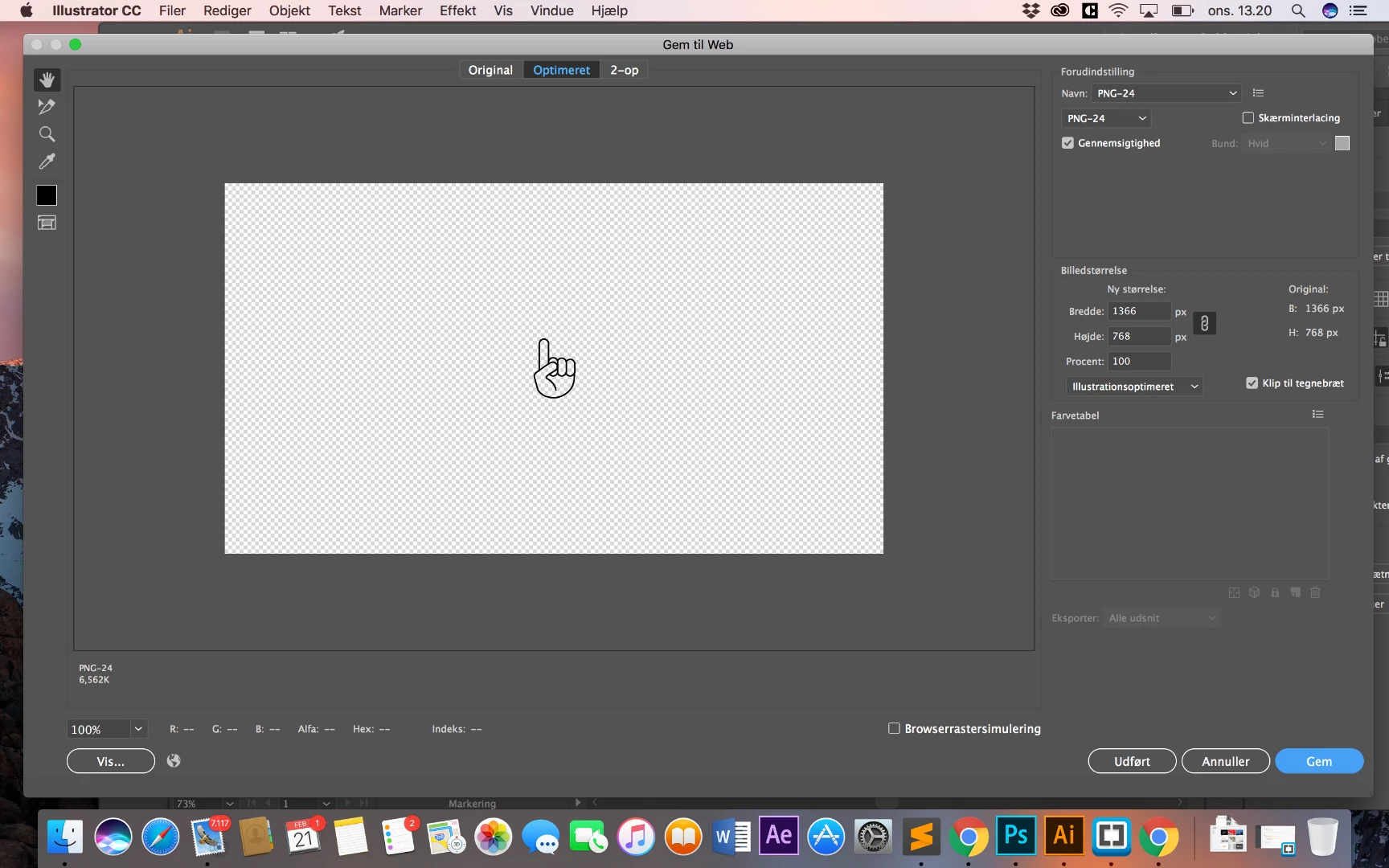Image resolution: width=1389 pixels, height=868 pixels.
Task: Click the Procent input field
Action: 1139,361
